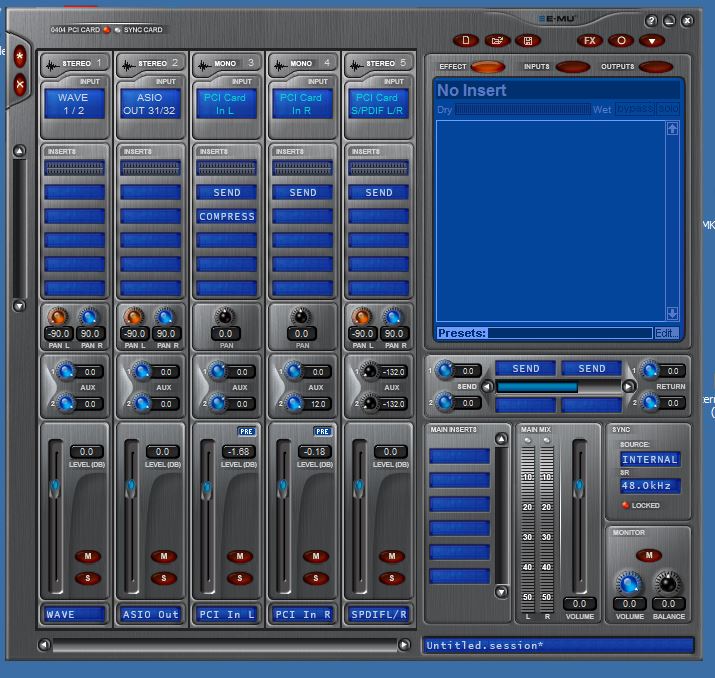Select the COMPRESS insert on strip 3
Viewport: 715px width, 678px height.
(x=226, y=217)
